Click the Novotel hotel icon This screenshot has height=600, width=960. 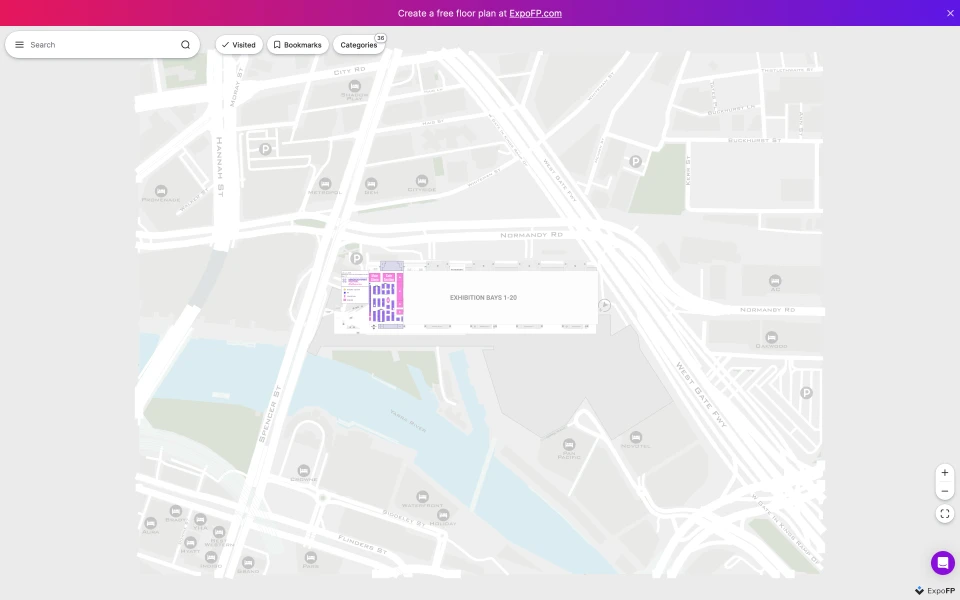pos(636,437)
